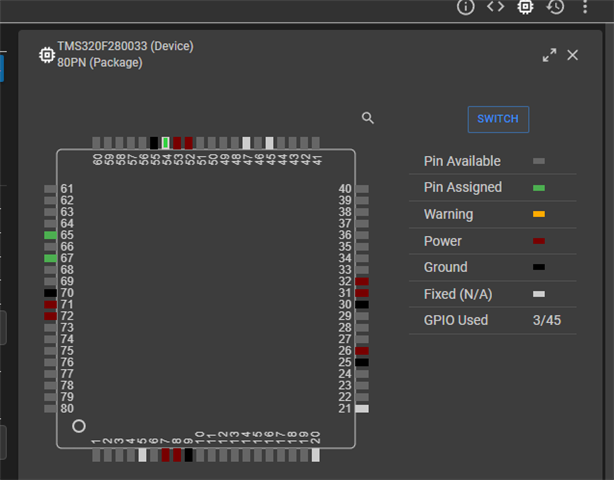
Task: Click ground pin 70 pad
Action: click(50, 293)
